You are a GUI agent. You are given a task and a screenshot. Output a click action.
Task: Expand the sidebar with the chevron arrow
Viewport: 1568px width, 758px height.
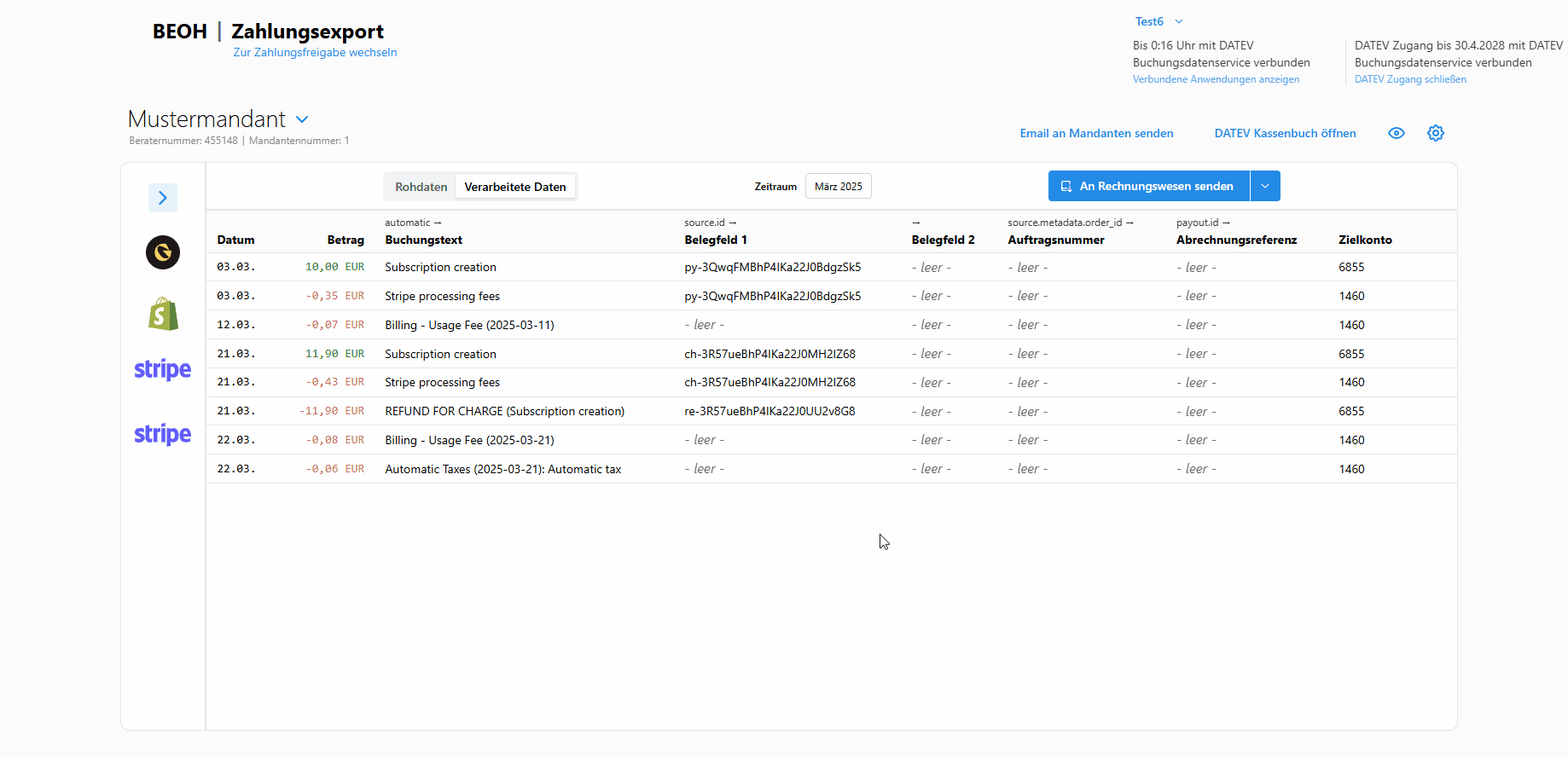click(162, 198)
